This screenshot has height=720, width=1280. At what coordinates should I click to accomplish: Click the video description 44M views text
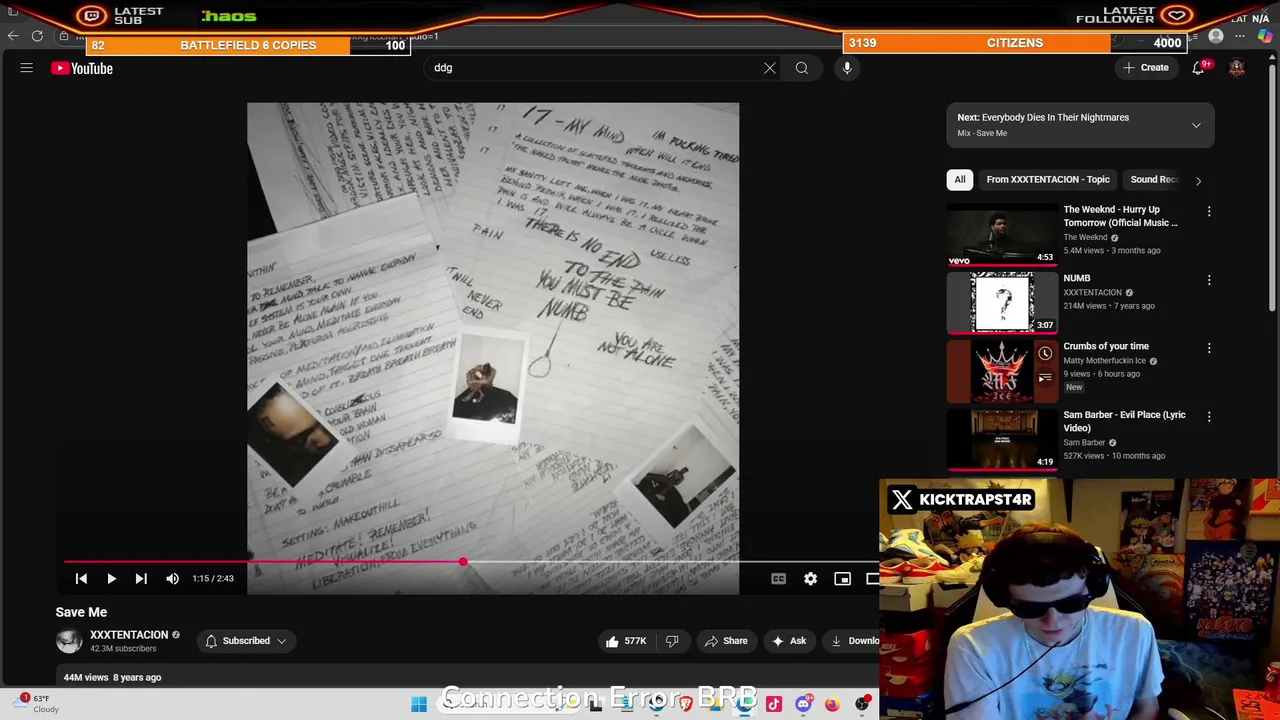click(x=86, y=678)
